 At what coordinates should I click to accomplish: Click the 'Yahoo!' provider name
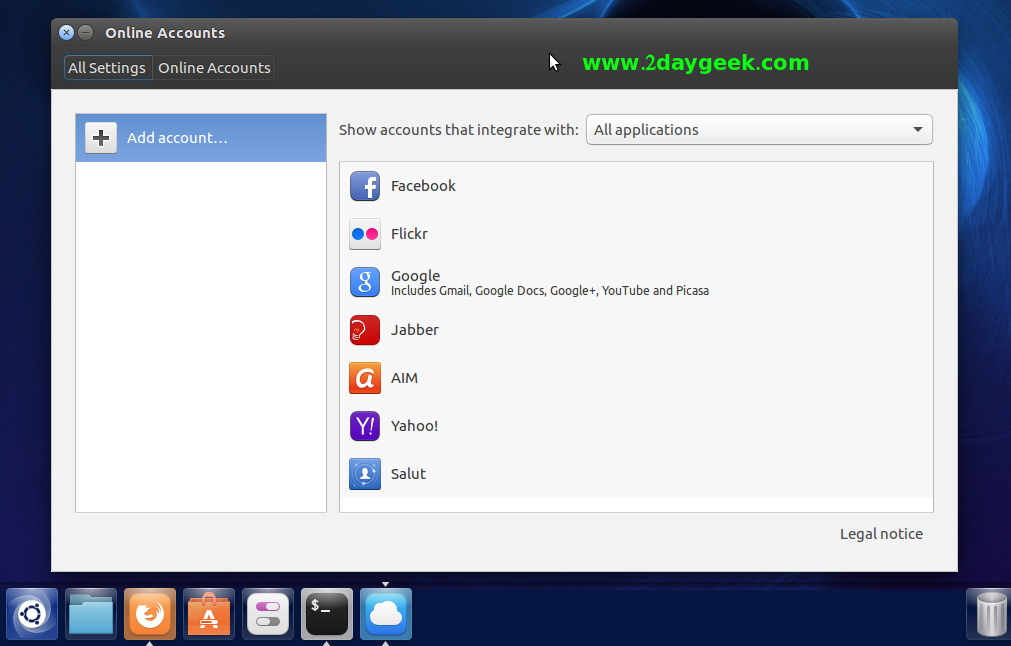coord(414,426)
